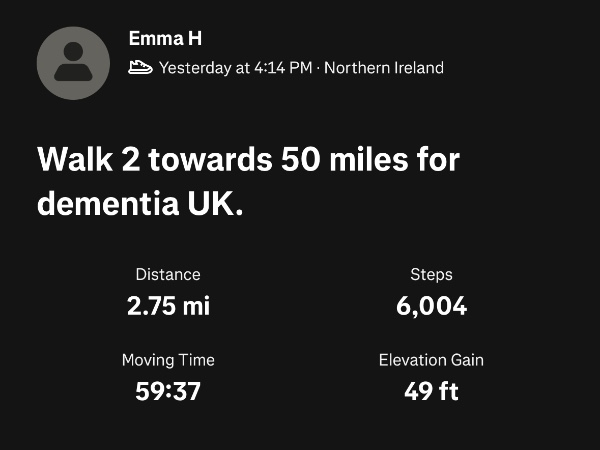
Task: Select the 2.75 distance number
Action: coord(151,306)
